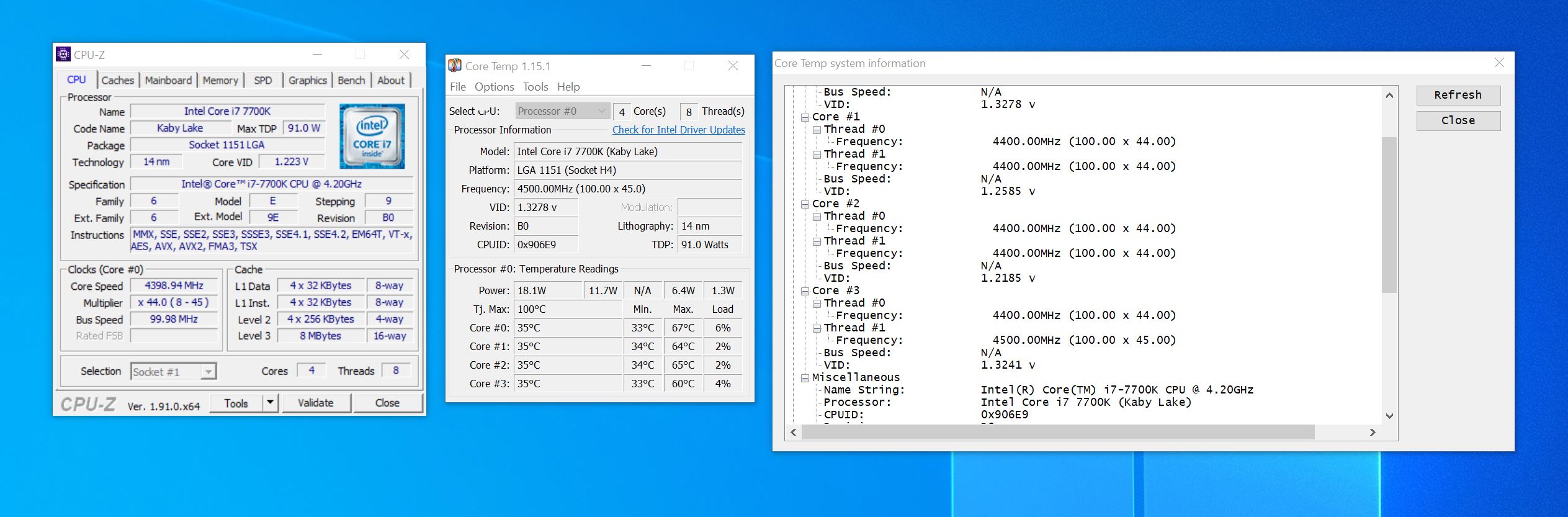The width and height of the screenshot is (1568, 517).
Task: Click the Core VID value 1.223 V
Action: 292,161
